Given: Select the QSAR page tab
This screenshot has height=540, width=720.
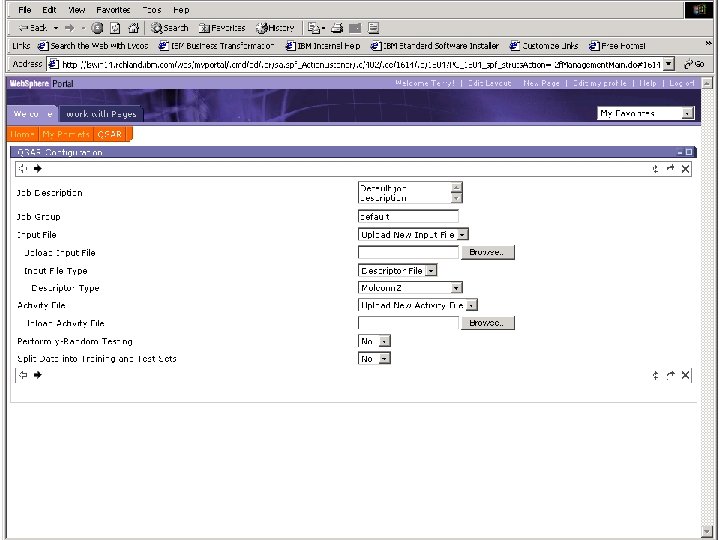Looking at the screenshot, I should click(110, 134).
